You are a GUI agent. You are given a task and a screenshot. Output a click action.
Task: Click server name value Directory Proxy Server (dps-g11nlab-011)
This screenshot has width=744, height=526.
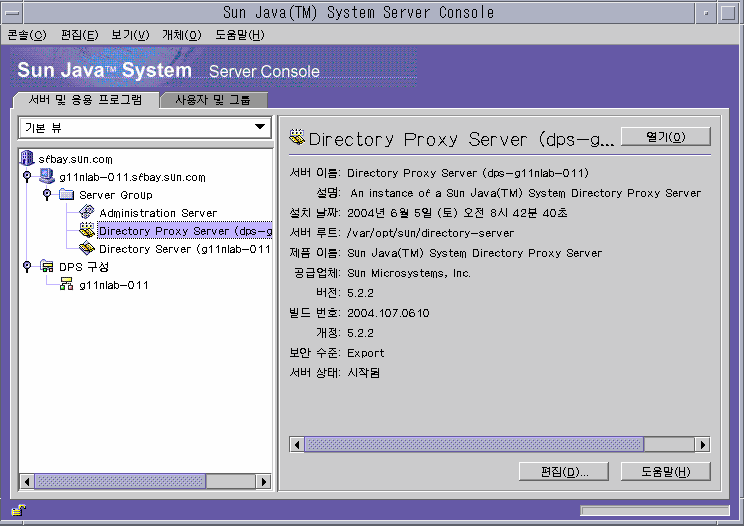(468, 173)
